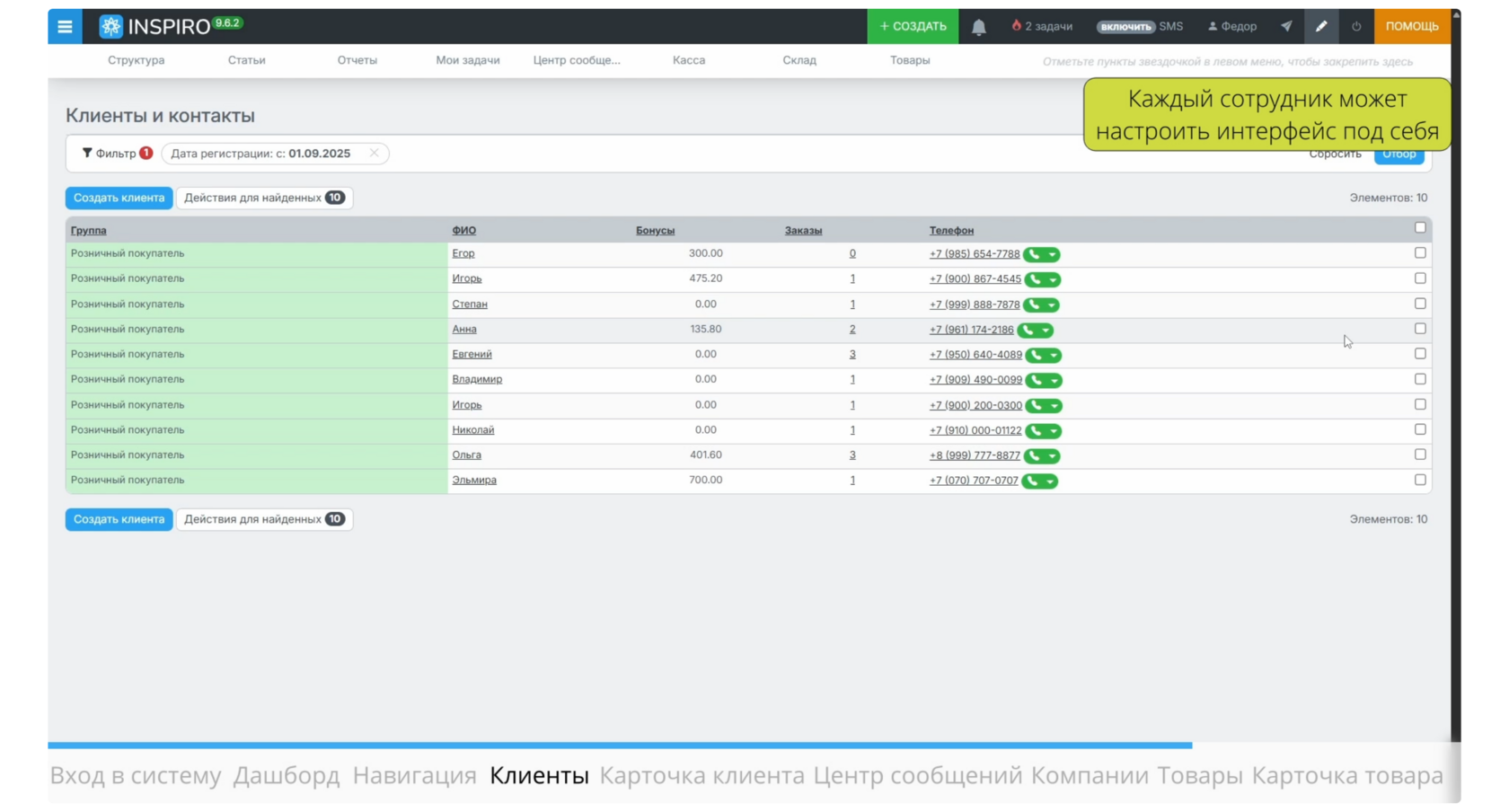Open the Отчеты section
The height and width of the screenshot is (812, 1509).
[357, 60]
